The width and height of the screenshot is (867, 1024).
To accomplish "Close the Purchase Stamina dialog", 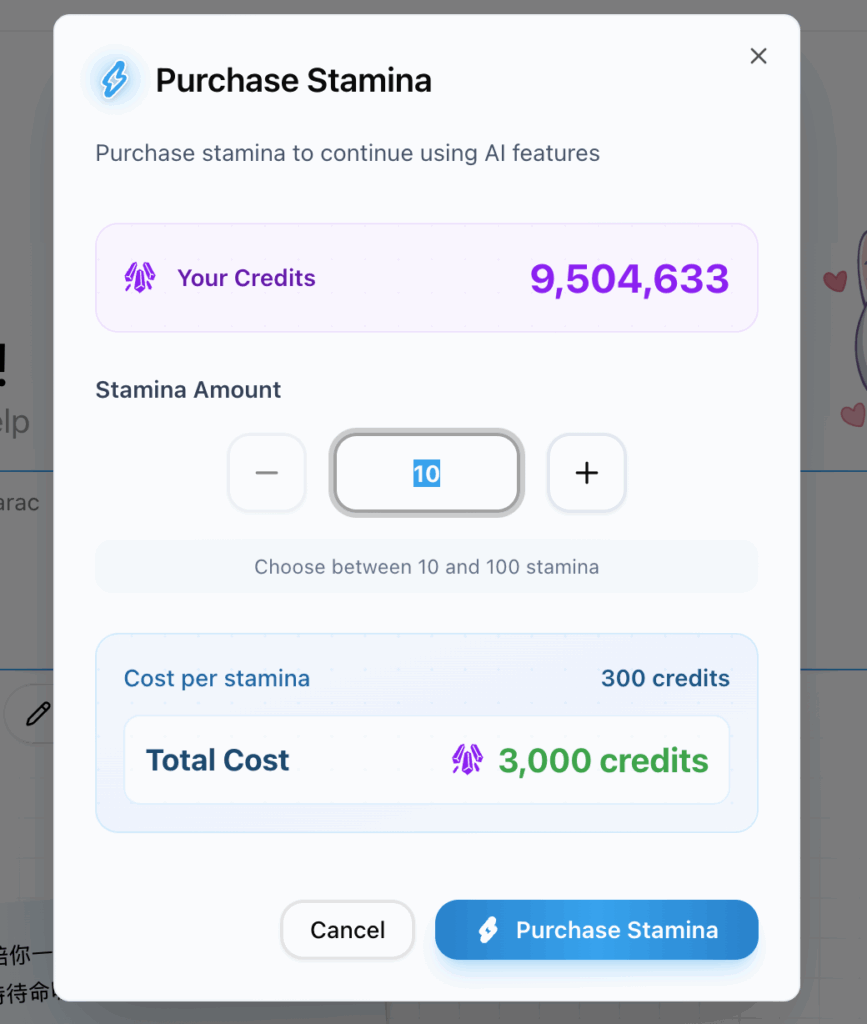I will point(758,56).
